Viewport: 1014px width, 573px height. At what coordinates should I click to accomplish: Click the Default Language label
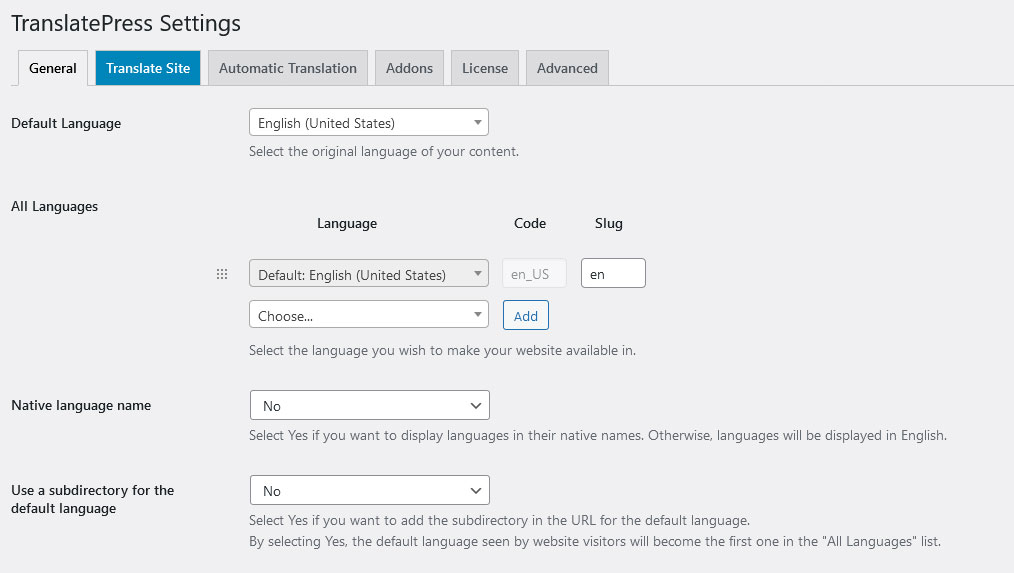tap(66, 124)
